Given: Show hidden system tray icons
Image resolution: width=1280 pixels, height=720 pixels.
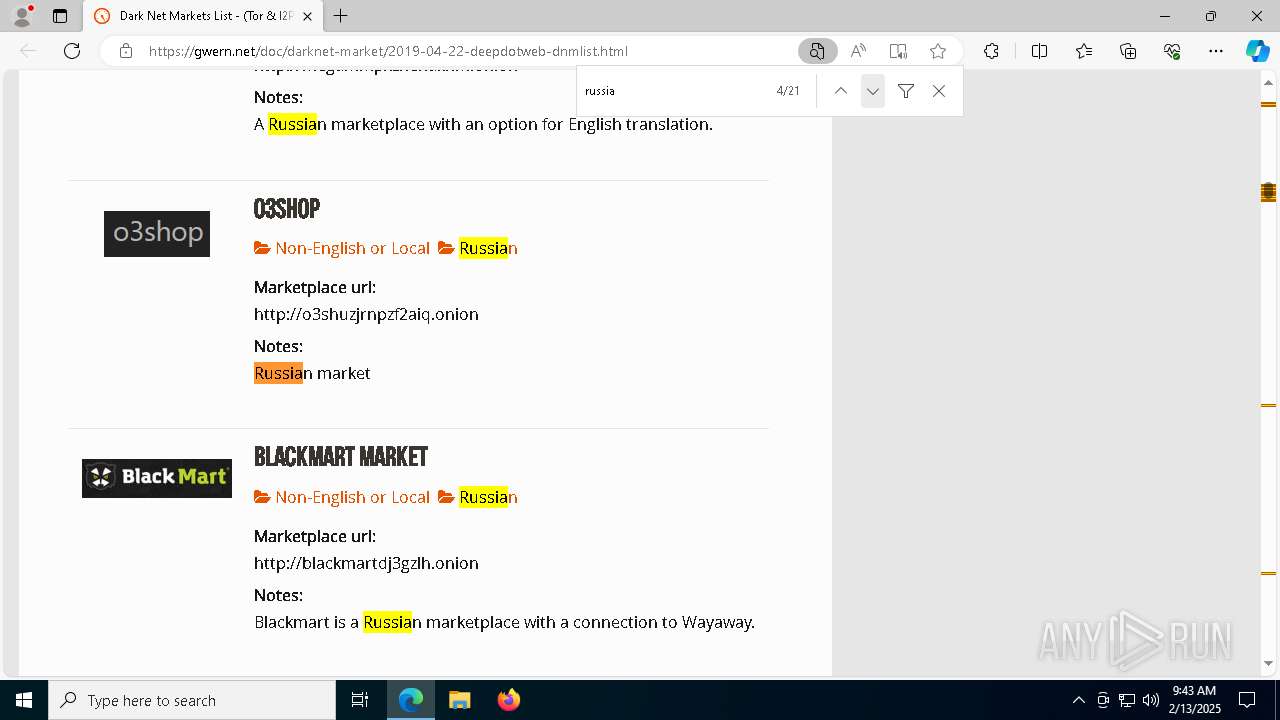Looking at the screenshot, I should click(x=1078, y=700).
